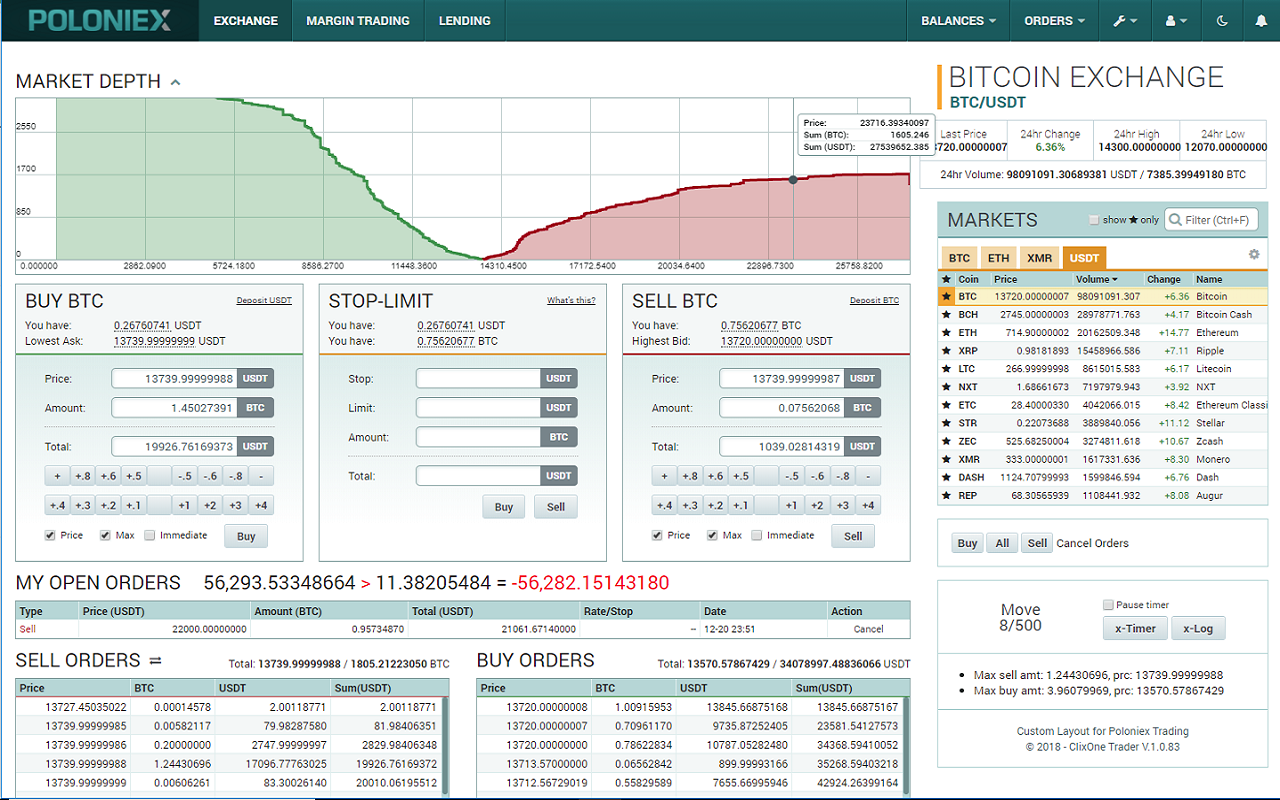Click the Poloniex logo

coord(100,20)
